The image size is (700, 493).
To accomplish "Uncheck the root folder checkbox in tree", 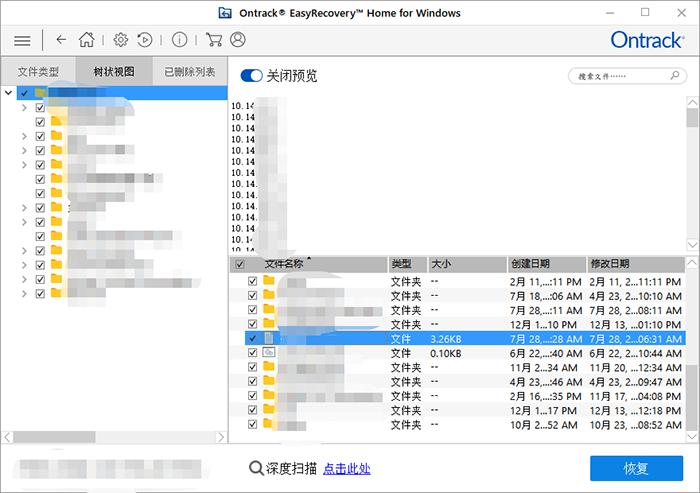I will point(24,93).
